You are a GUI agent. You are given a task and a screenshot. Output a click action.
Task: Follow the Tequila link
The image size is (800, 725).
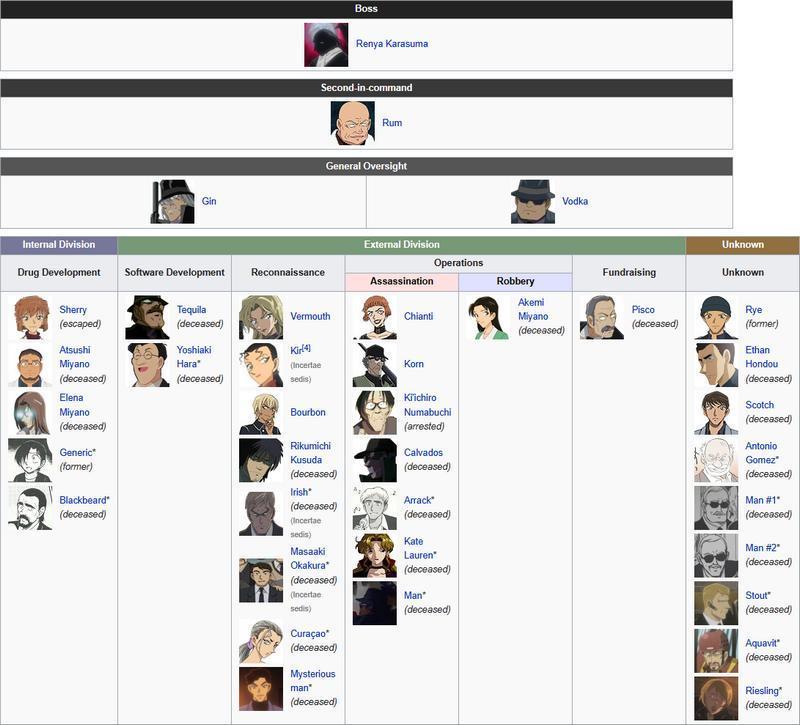tap(191, 310)
